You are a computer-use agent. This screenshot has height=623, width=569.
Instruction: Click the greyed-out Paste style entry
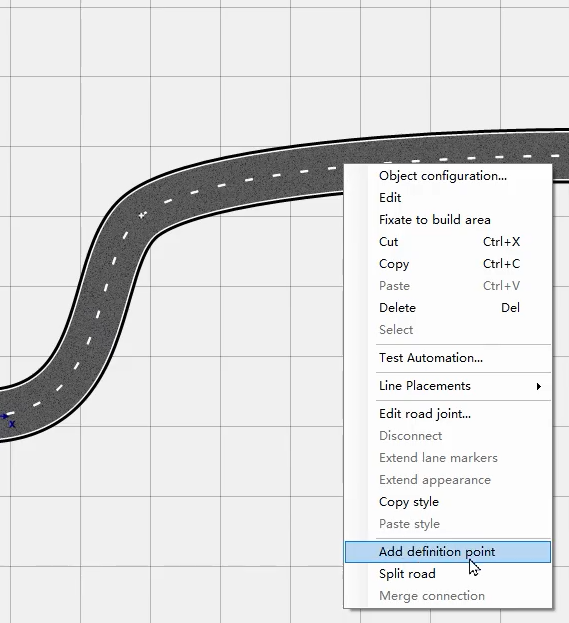(x=448, y=524)
